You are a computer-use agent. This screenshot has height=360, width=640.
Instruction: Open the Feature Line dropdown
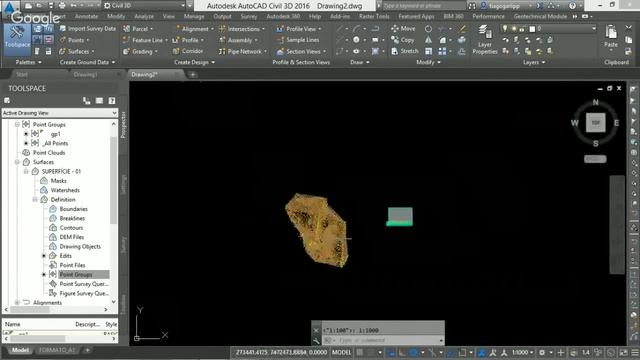[x=145, y=40]
